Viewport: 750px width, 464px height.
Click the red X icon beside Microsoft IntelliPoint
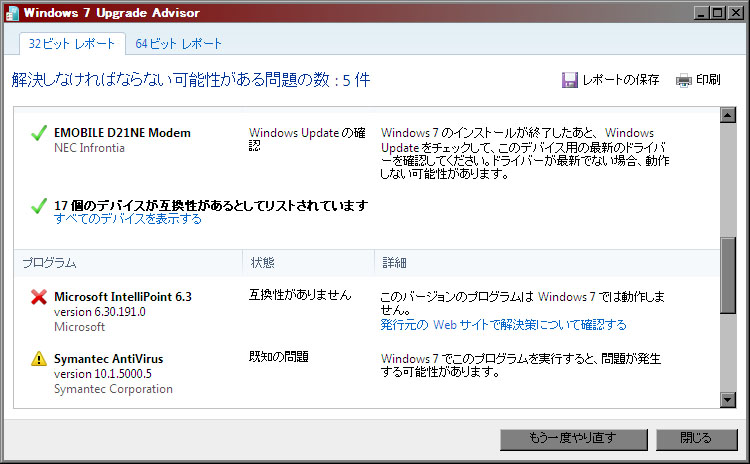39,297
